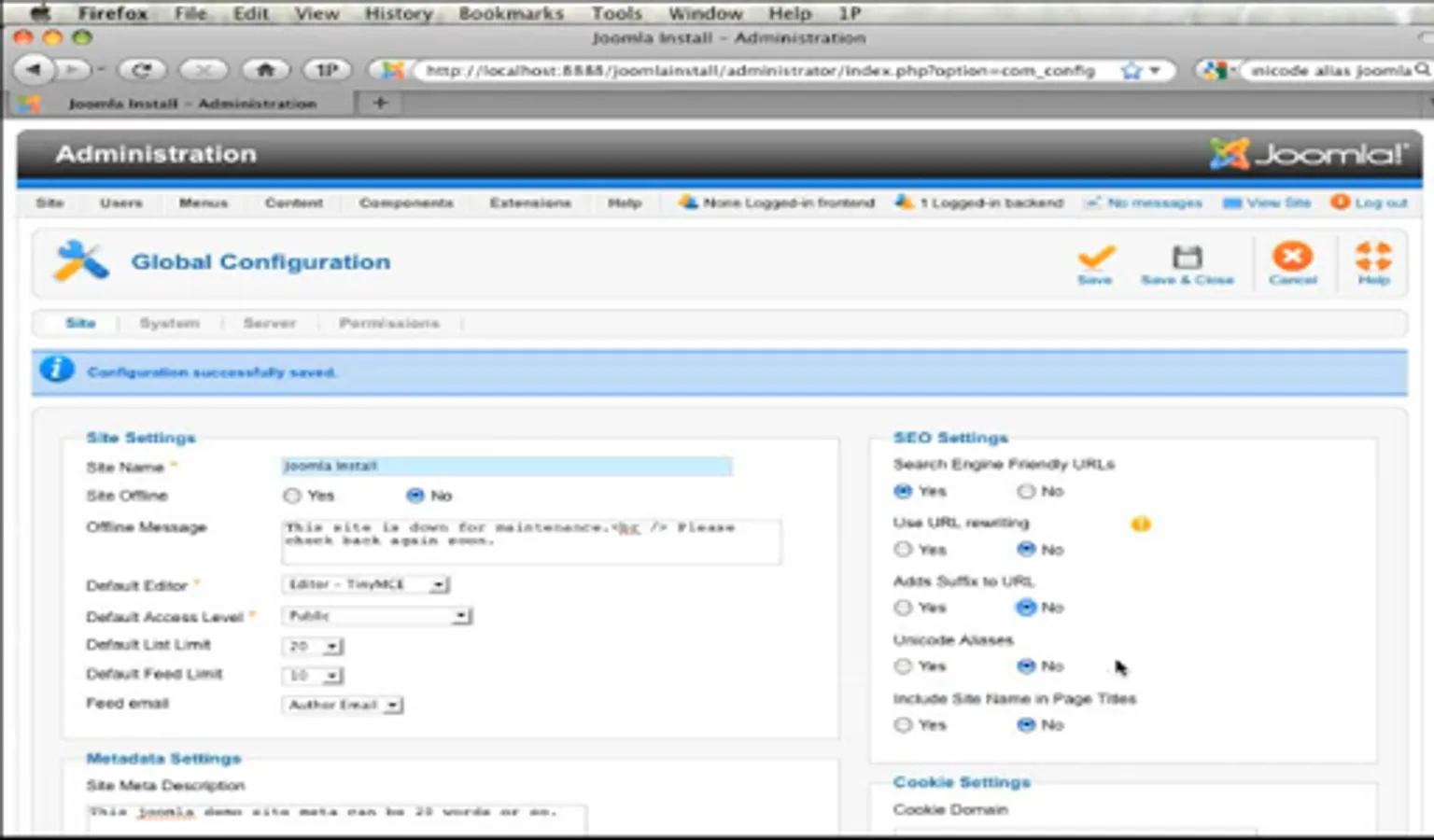The height and width of the screenshot is (840, 1434).
Task: Click in the Site Name field
Action: click(507, 466)
